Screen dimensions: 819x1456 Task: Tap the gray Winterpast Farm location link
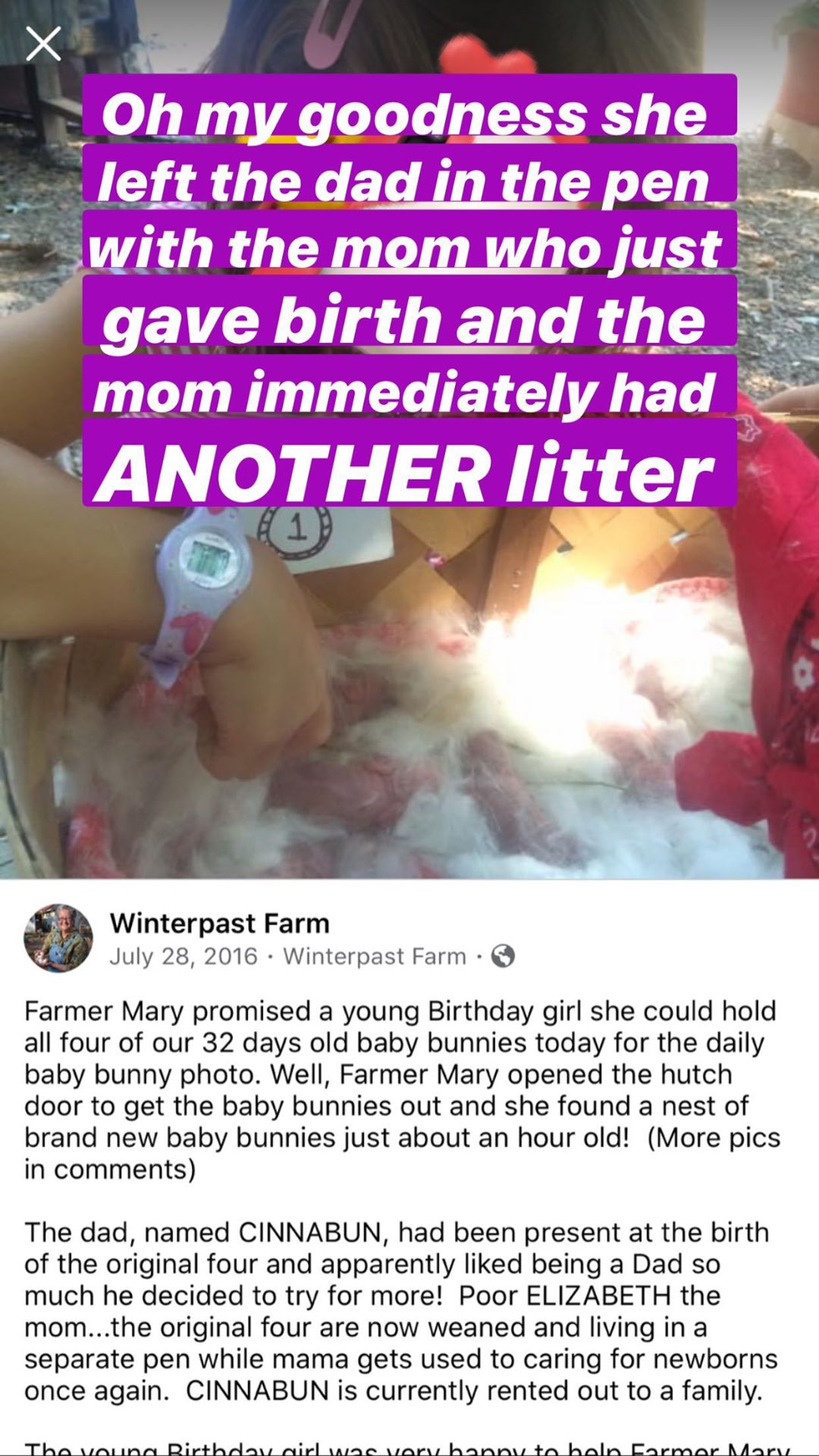click(x=375, y=956)
